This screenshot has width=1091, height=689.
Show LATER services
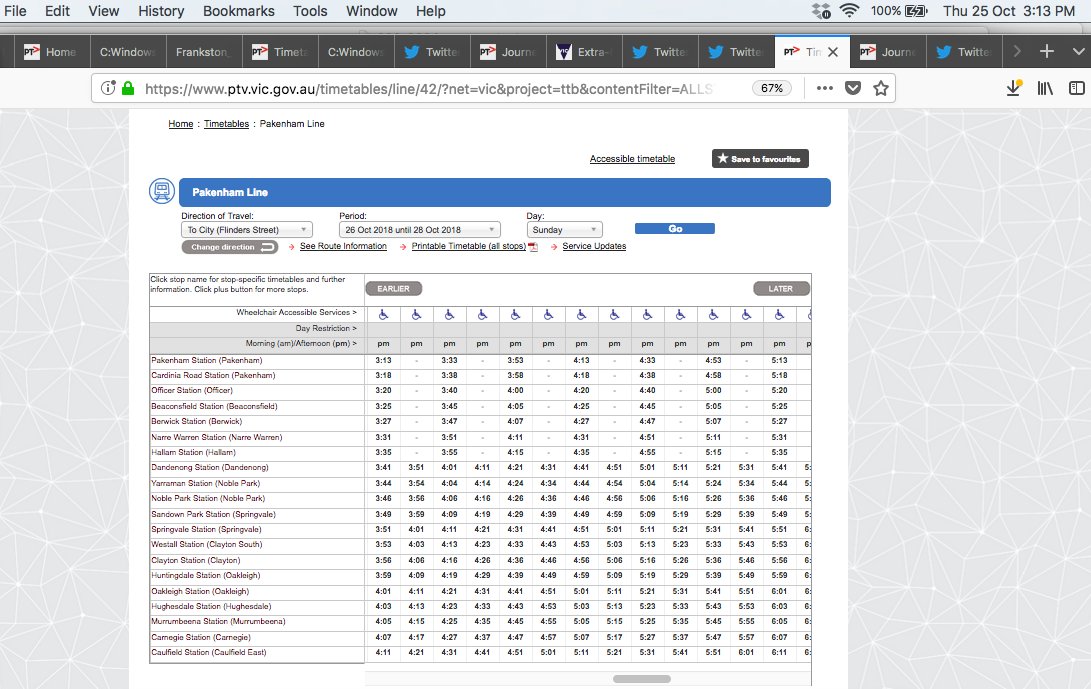(x=781, y=288)
